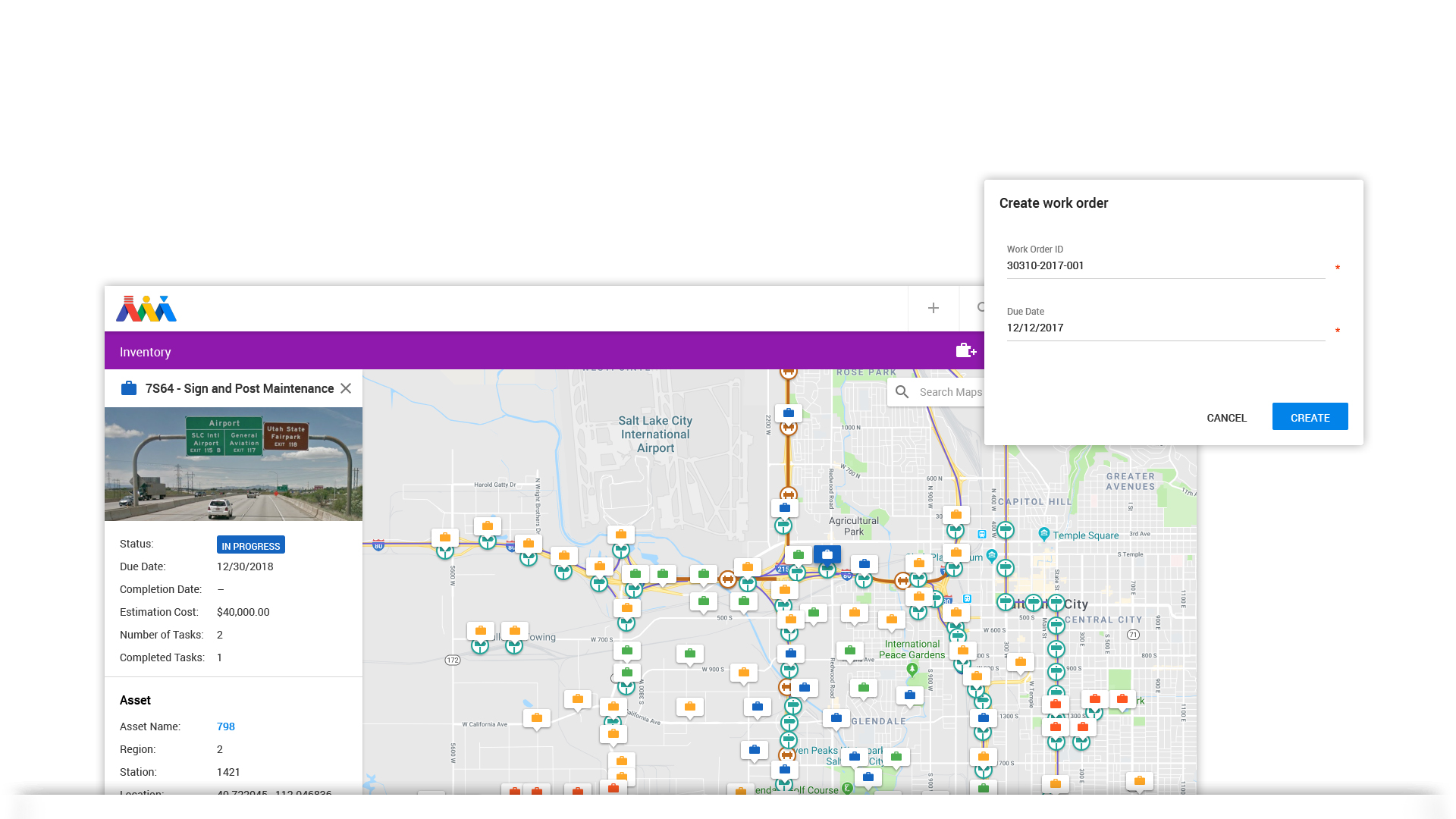The width and height of the screenshot is (1456, 819).
Task: Click the CREATE button in work order dialog
Action: [1310, 417]
